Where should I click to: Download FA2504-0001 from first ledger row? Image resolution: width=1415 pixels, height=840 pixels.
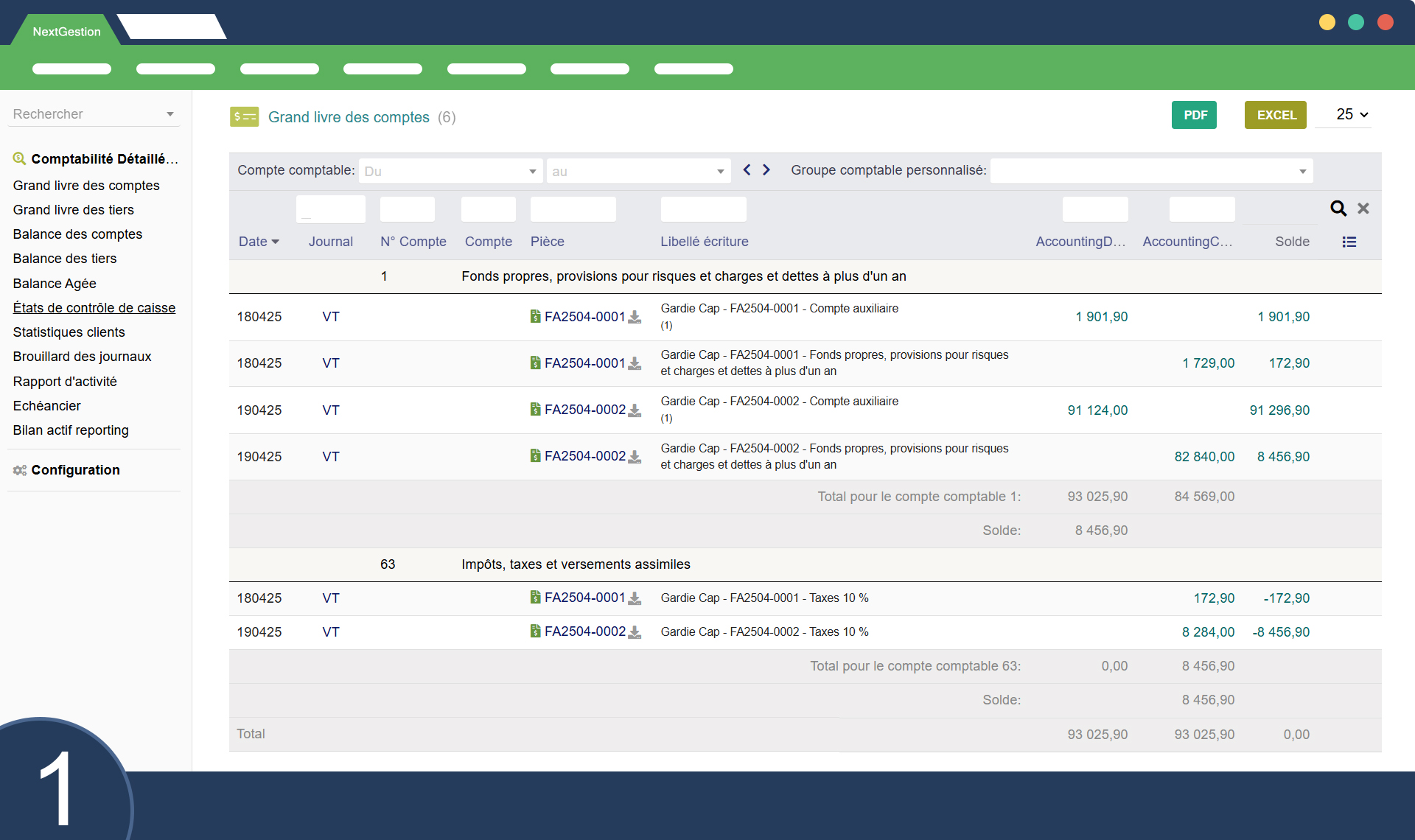click(635, 317)
